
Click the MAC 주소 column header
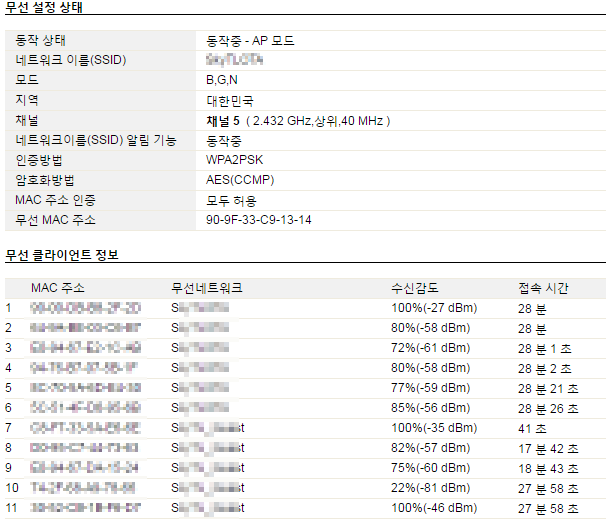point(57,288)
